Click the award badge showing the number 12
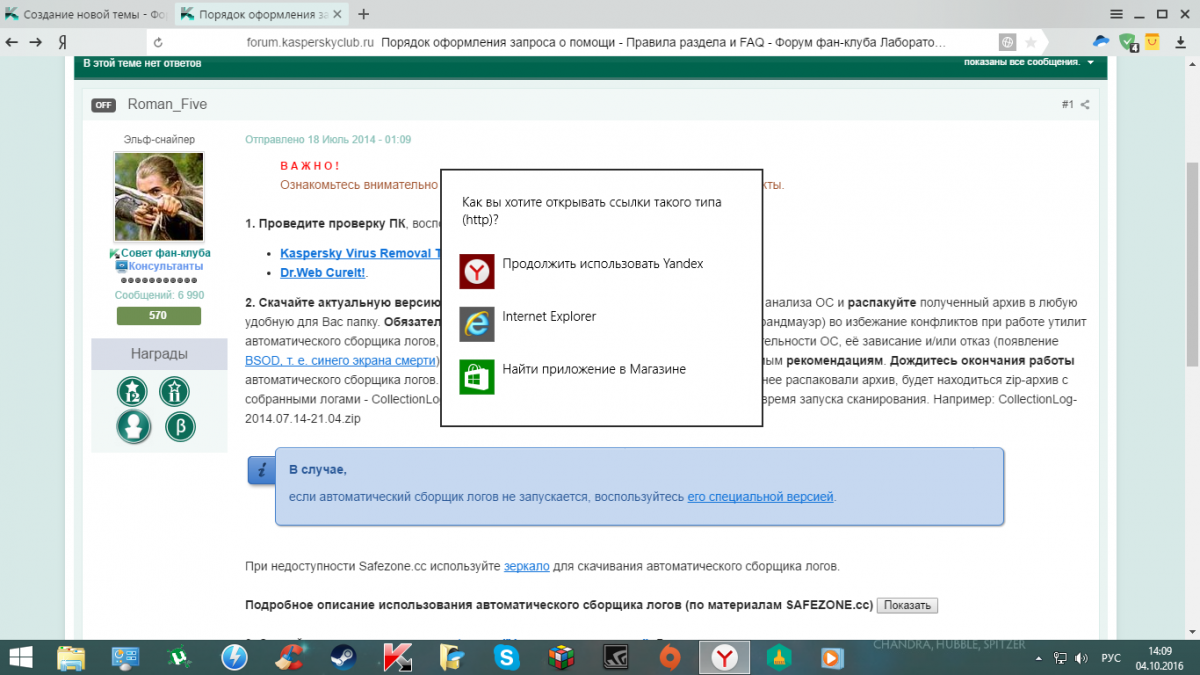Viewport: 1200px width, 675px height. (x=132, y=391)
